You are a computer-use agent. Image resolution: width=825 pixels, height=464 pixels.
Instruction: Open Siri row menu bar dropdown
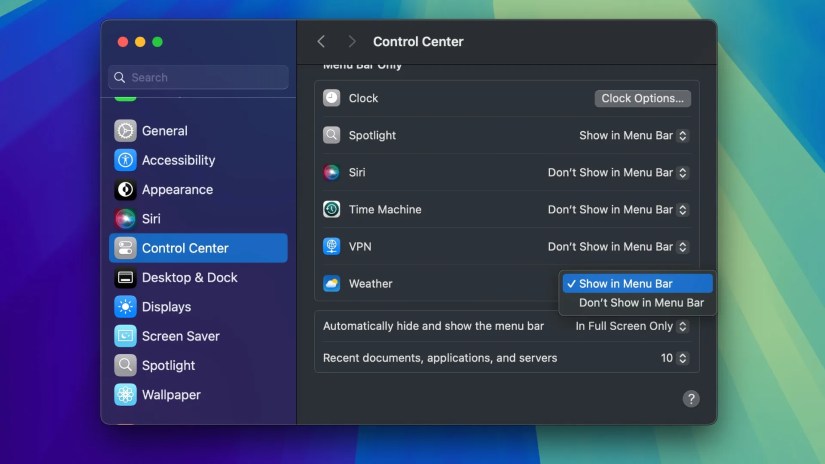tap(618, 173)
